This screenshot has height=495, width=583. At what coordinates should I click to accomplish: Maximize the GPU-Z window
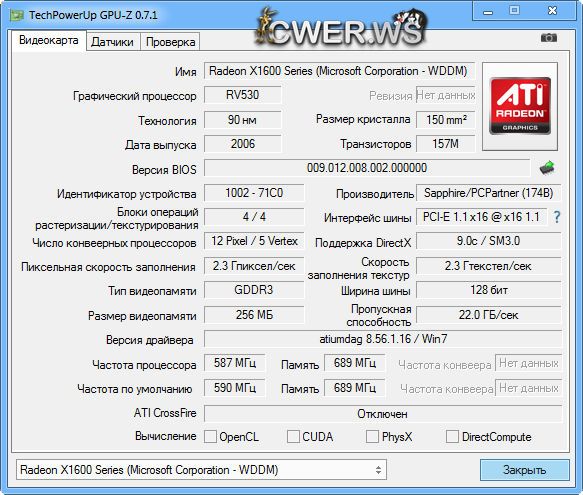tap(515, 10)
